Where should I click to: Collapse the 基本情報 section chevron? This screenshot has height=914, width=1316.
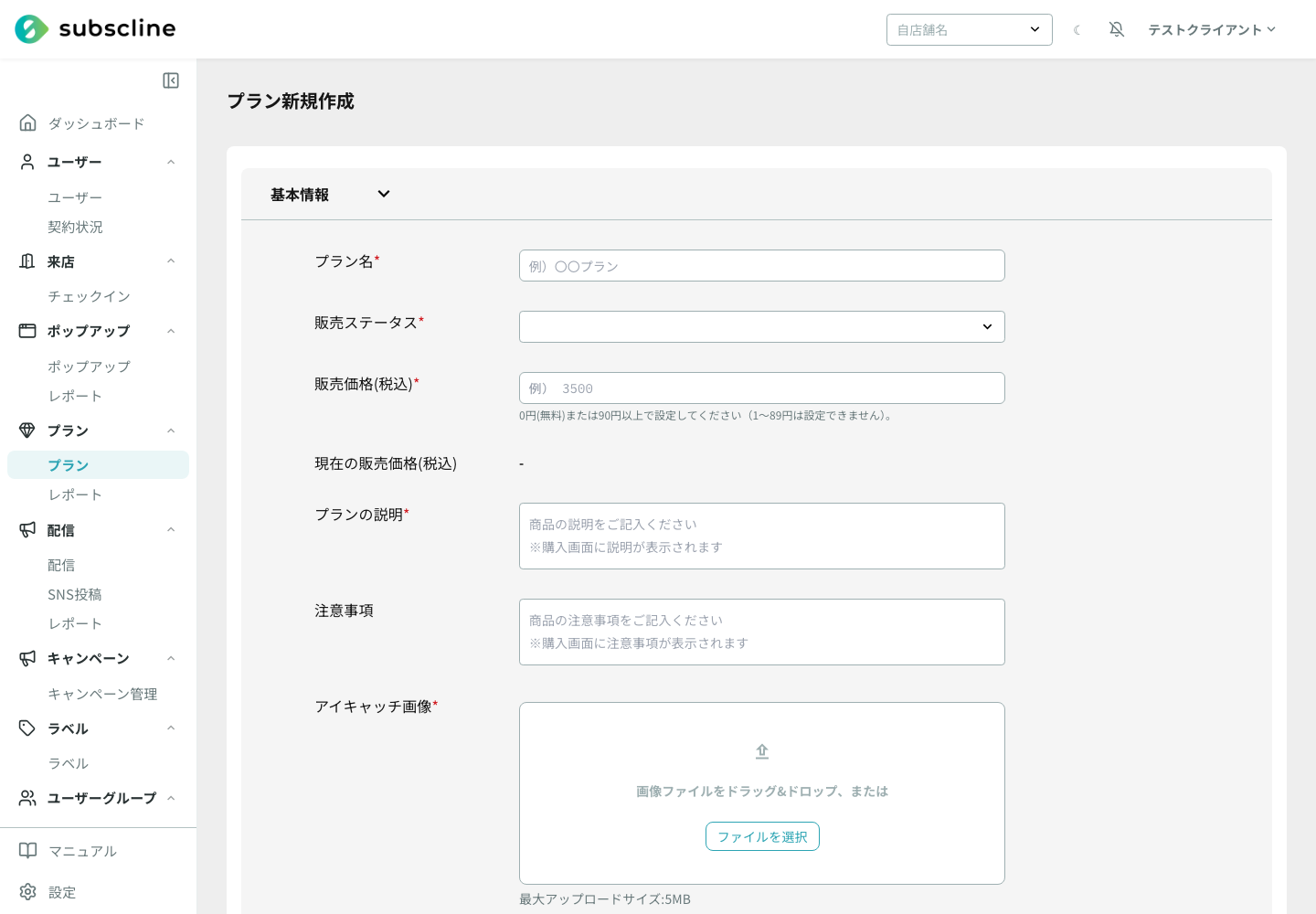click(384, 194)
